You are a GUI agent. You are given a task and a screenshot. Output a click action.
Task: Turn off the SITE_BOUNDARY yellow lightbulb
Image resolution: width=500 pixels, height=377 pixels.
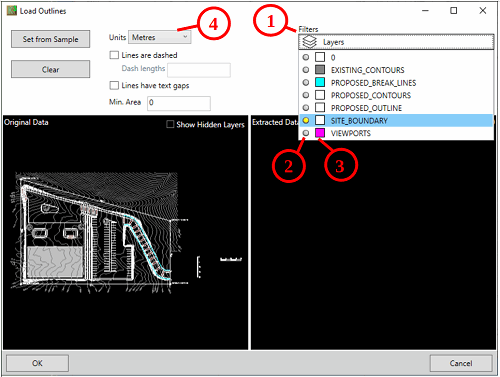click(x=306, y=120)
